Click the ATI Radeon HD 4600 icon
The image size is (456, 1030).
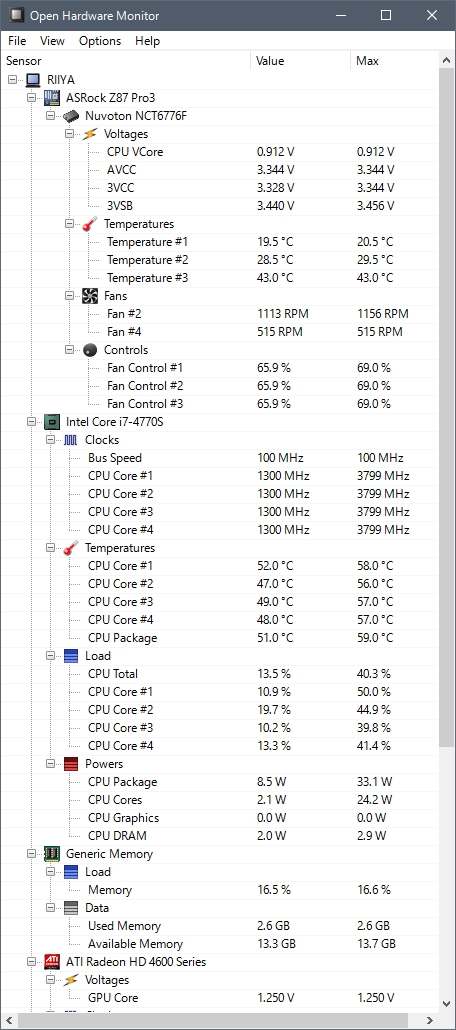[52, 962]
